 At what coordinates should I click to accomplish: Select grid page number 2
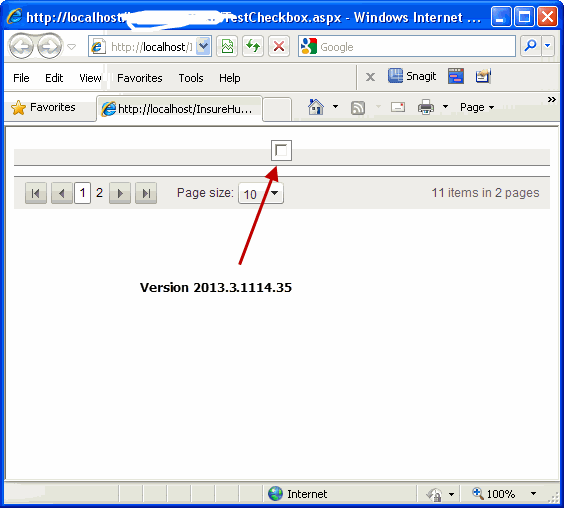tap(99, 193)
